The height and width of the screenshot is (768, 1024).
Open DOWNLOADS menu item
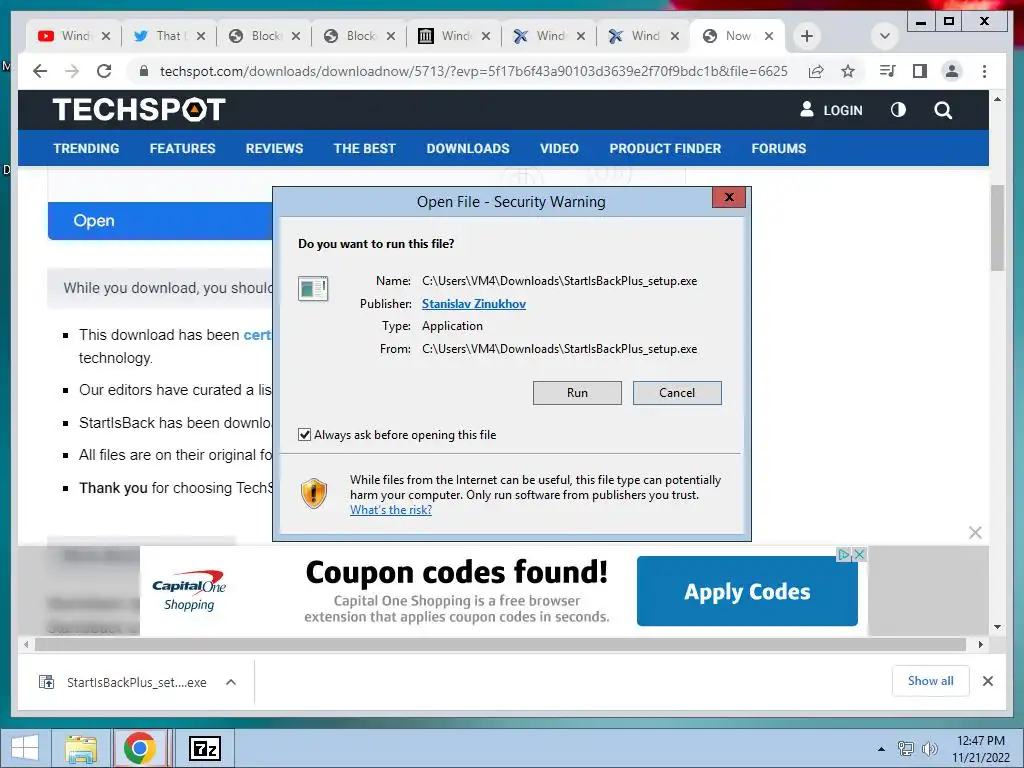coord(468,148)
